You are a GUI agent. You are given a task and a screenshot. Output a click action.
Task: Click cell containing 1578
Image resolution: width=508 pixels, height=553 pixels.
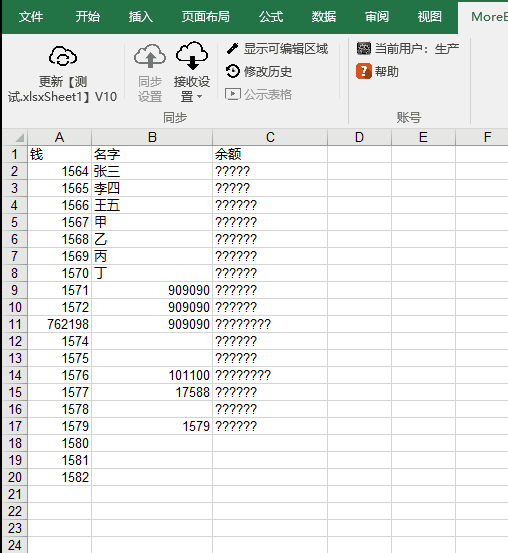pos(60,409)
